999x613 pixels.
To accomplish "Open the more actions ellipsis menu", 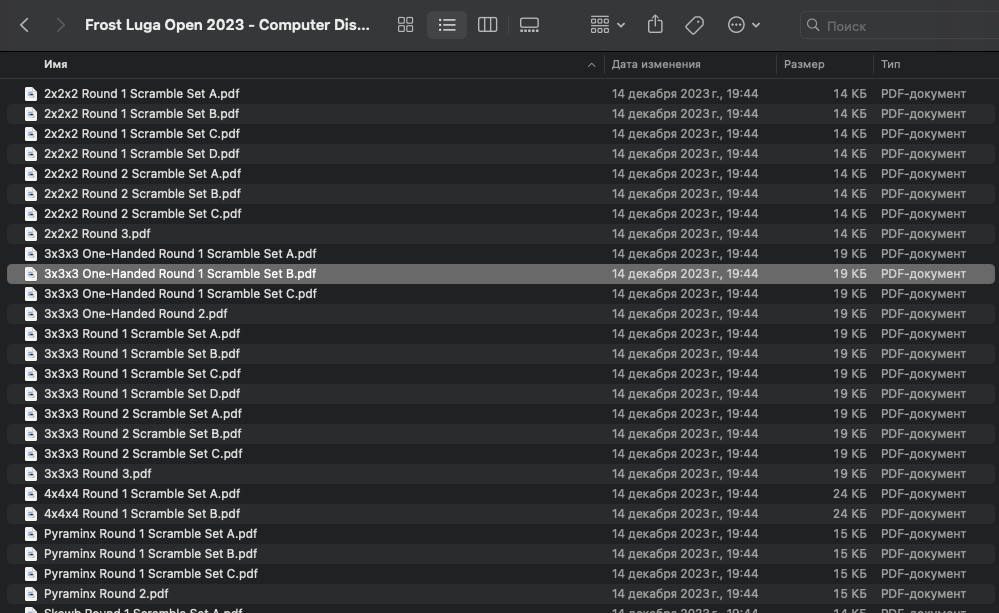I will (x=743, y=25).
